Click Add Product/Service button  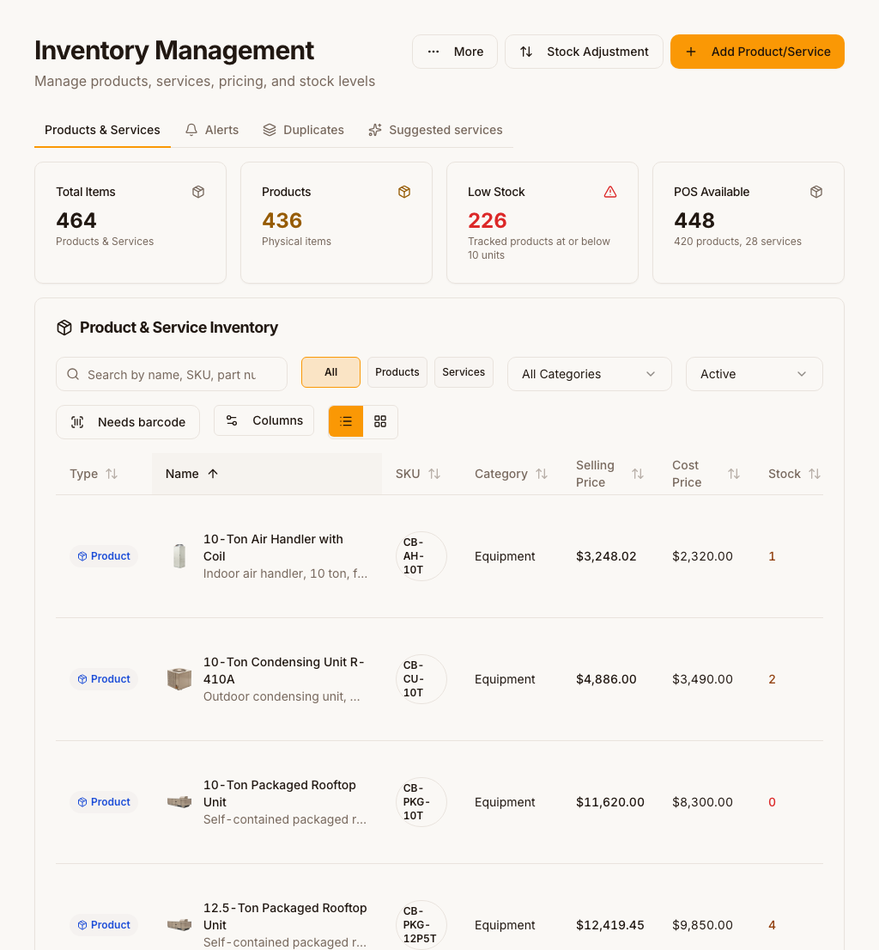(757, 51)
